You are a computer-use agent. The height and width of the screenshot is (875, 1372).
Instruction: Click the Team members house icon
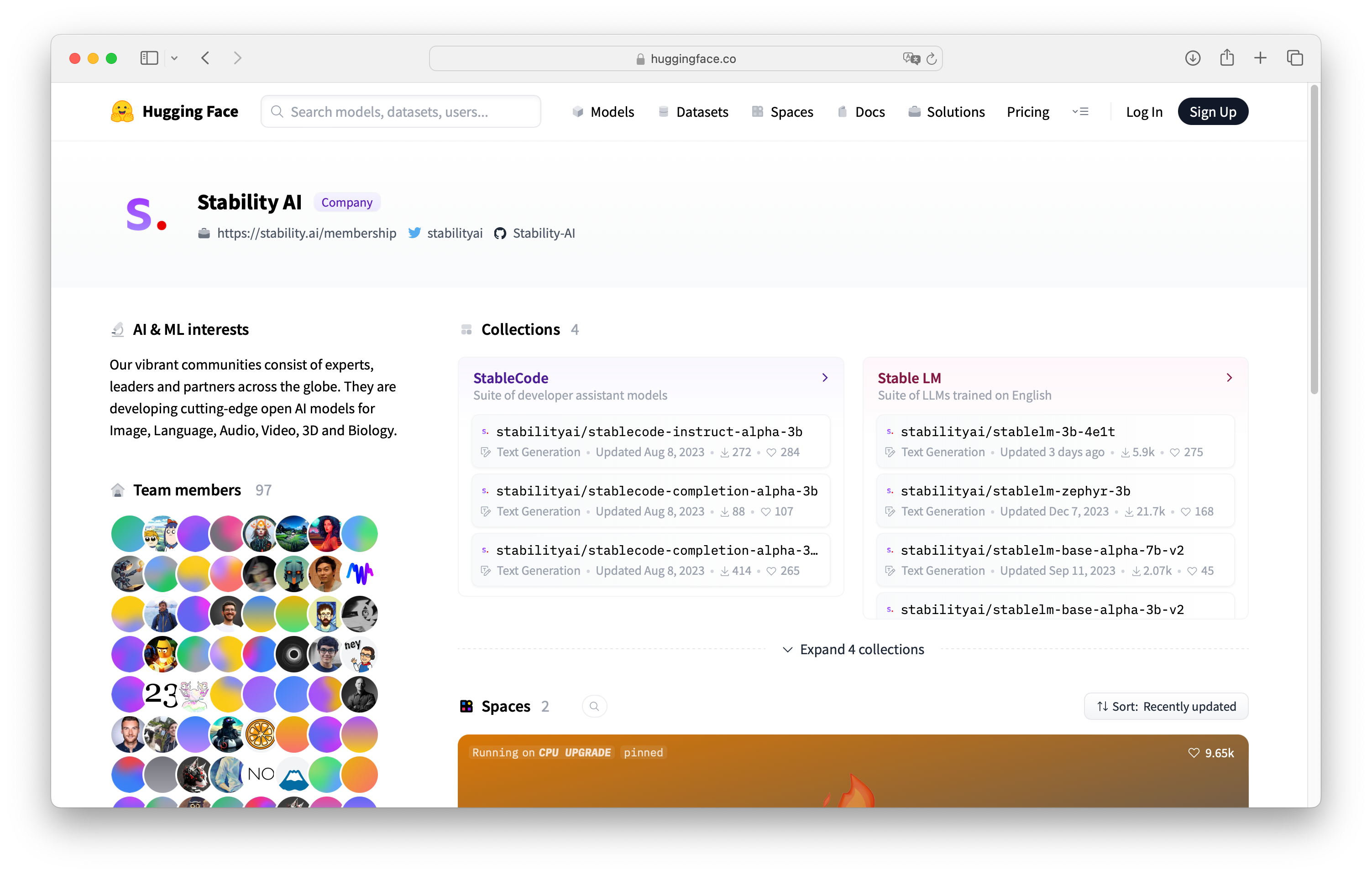117,490
